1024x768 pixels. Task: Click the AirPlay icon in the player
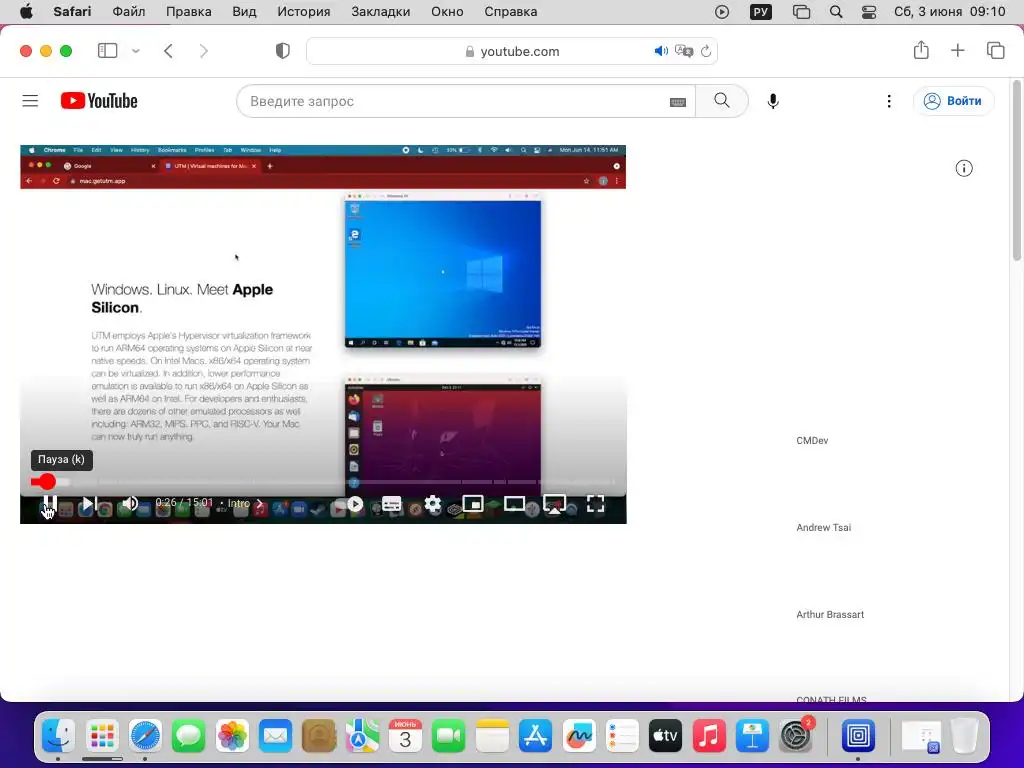[554, 504]
